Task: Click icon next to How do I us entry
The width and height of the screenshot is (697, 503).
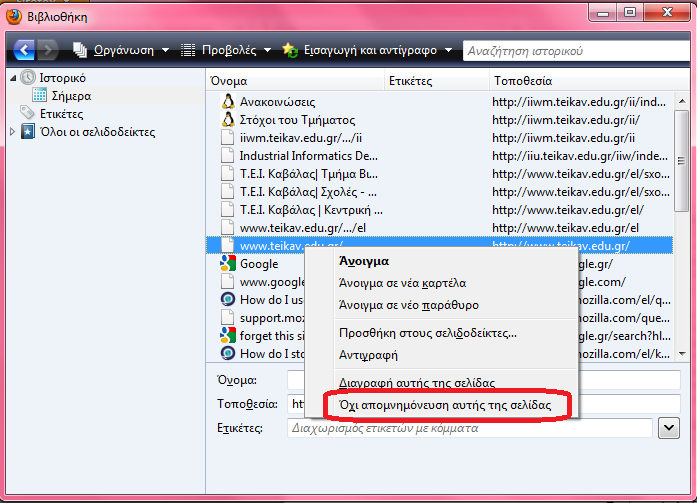Action: coord(228,299)
